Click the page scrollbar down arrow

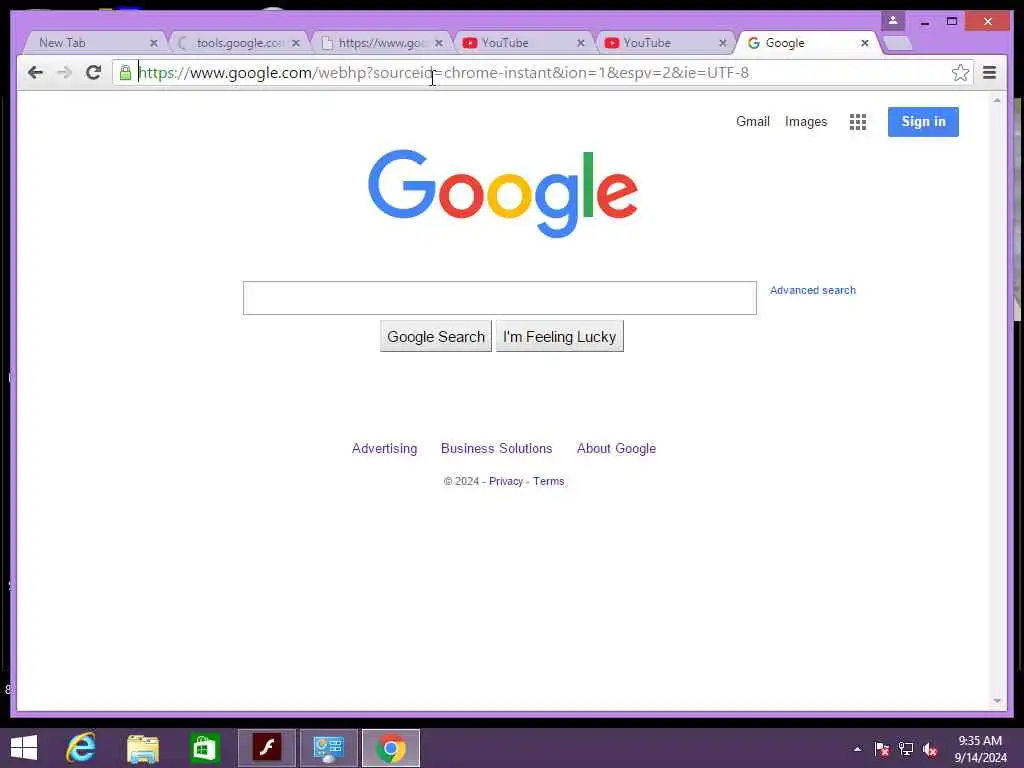pyautogui.click(x=997, y=701)
